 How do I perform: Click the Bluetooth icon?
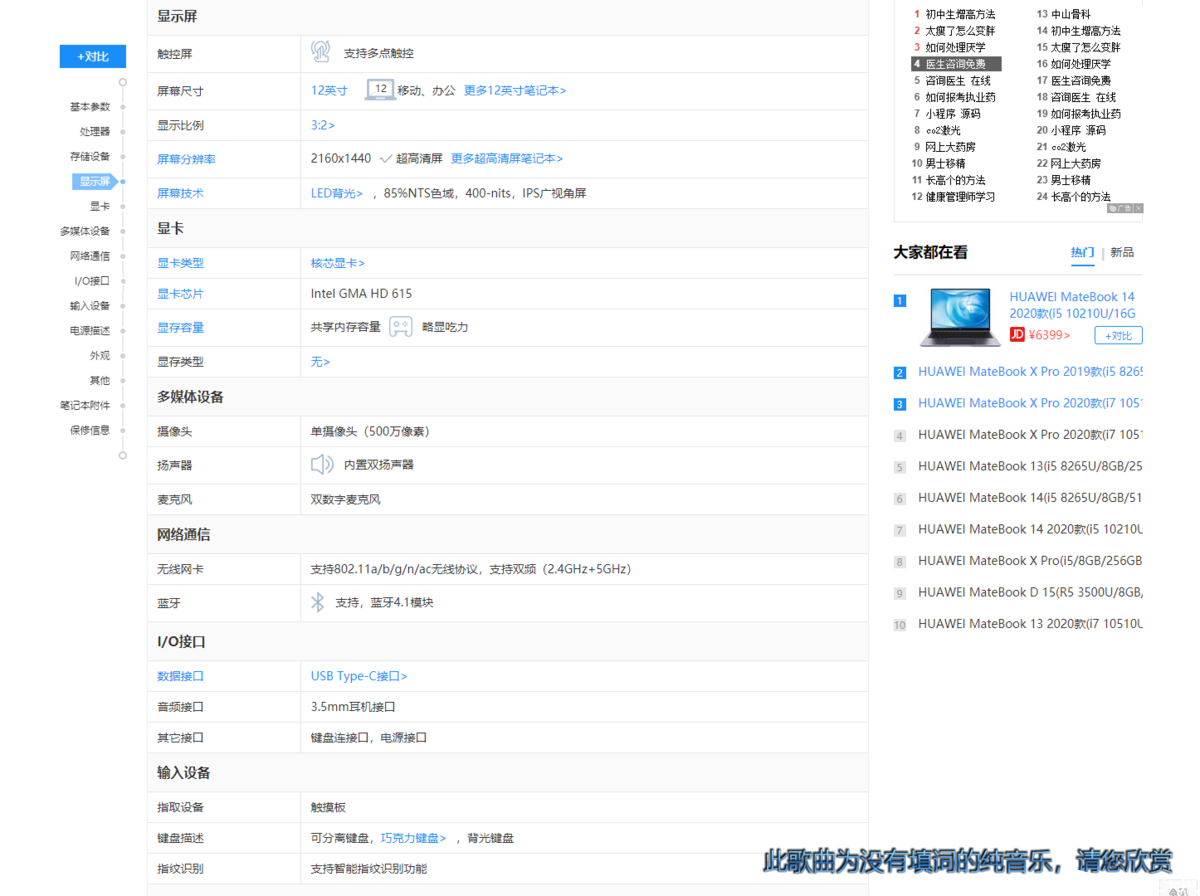coord(318,602)
